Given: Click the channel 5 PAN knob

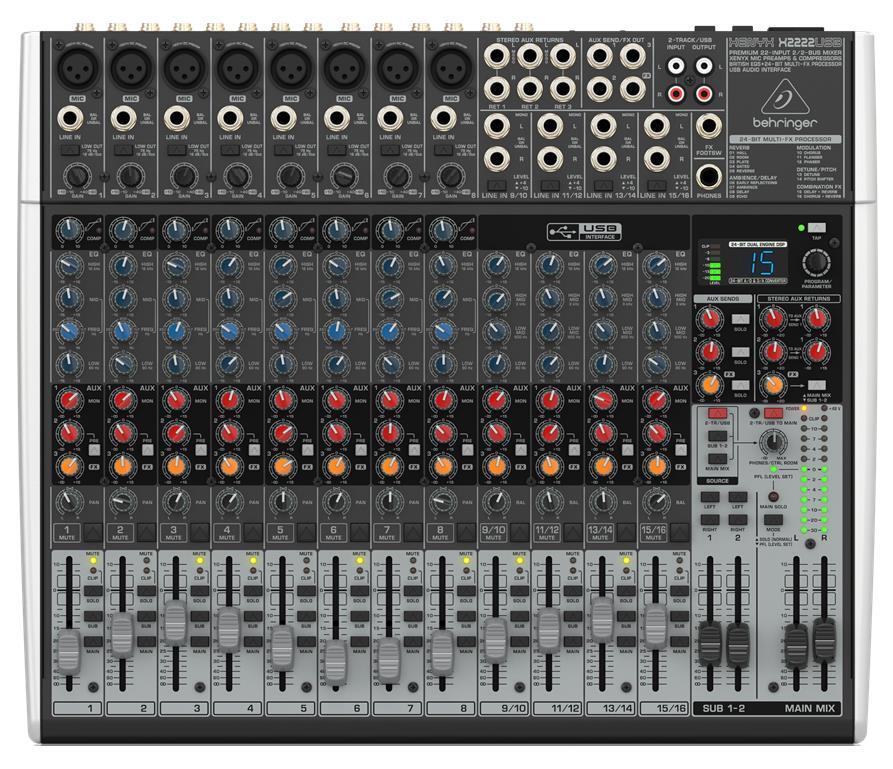Looking at the screenshot, I should pos(282,501).
